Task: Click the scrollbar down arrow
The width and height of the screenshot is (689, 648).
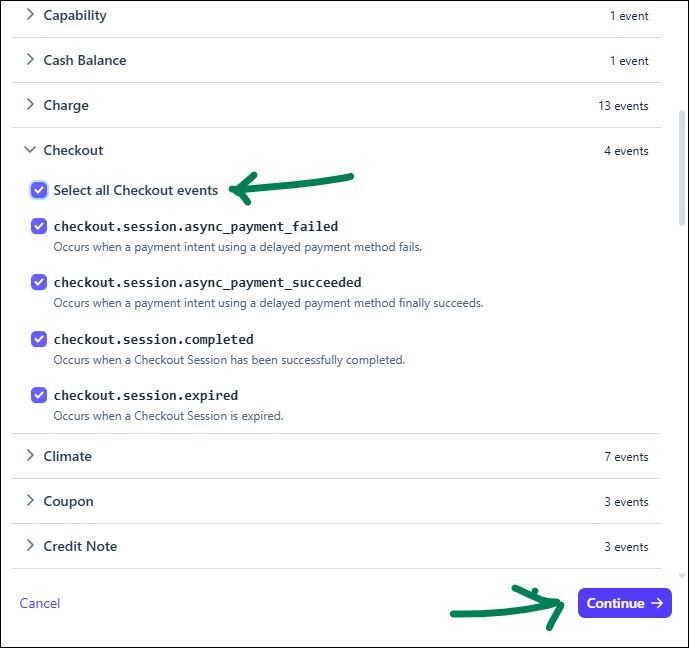Action: 682,576
